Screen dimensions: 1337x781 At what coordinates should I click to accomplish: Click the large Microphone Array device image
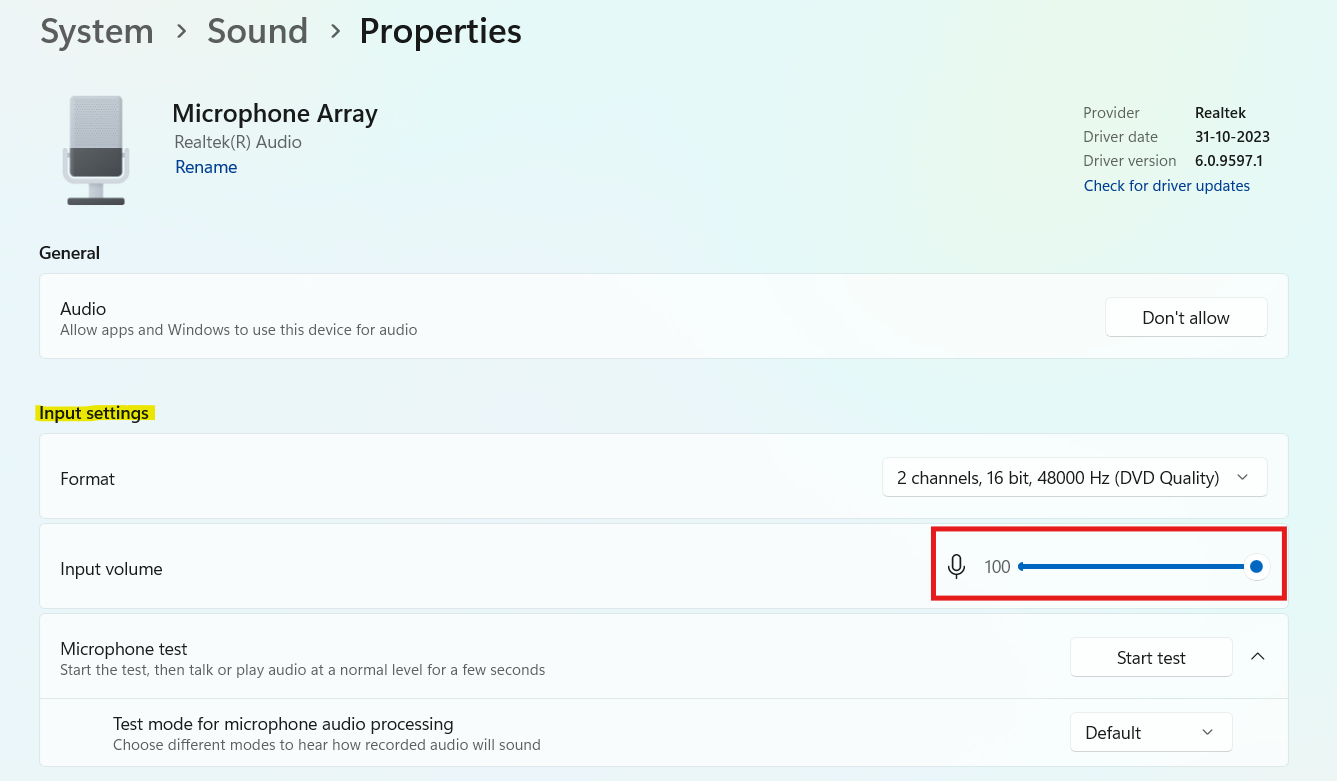[x=95, y=150]
